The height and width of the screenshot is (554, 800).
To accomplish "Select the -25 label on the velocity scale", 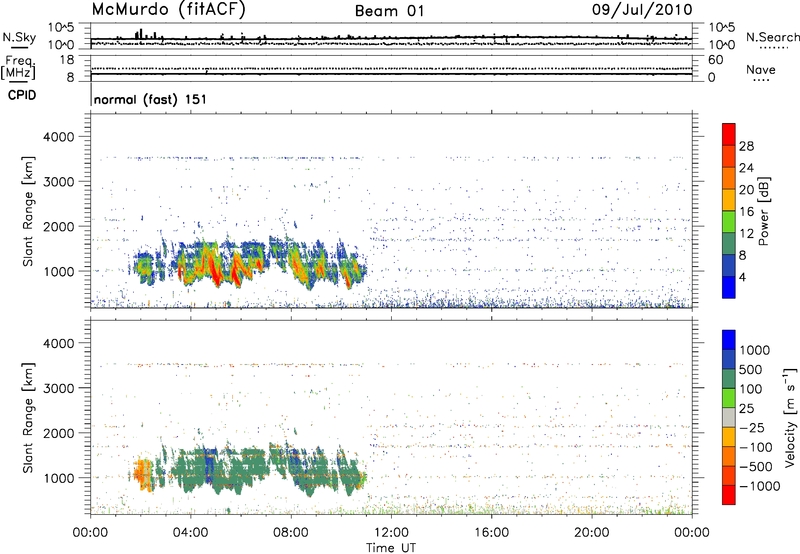I will tap(753, 428).
